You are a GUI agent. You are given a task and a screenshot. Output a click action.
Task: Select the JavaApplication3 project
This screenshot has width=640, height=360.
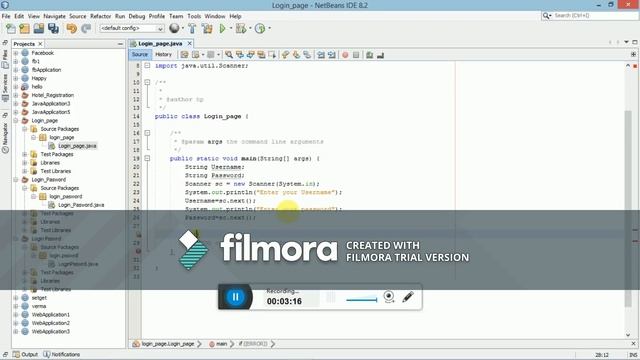pos(51,104)
